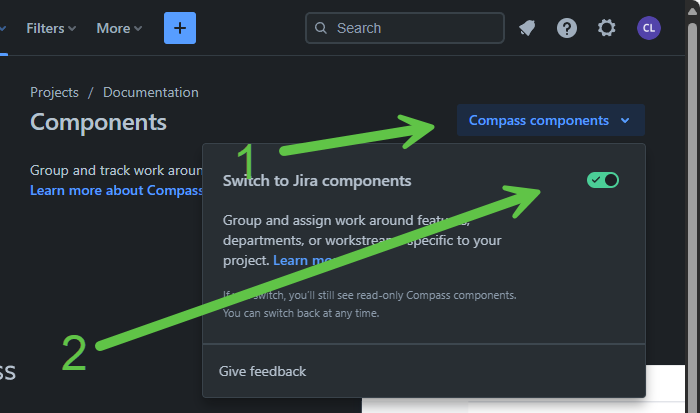700x413 pixels.
Task: Click the blue plus create button
Action: 179,28
